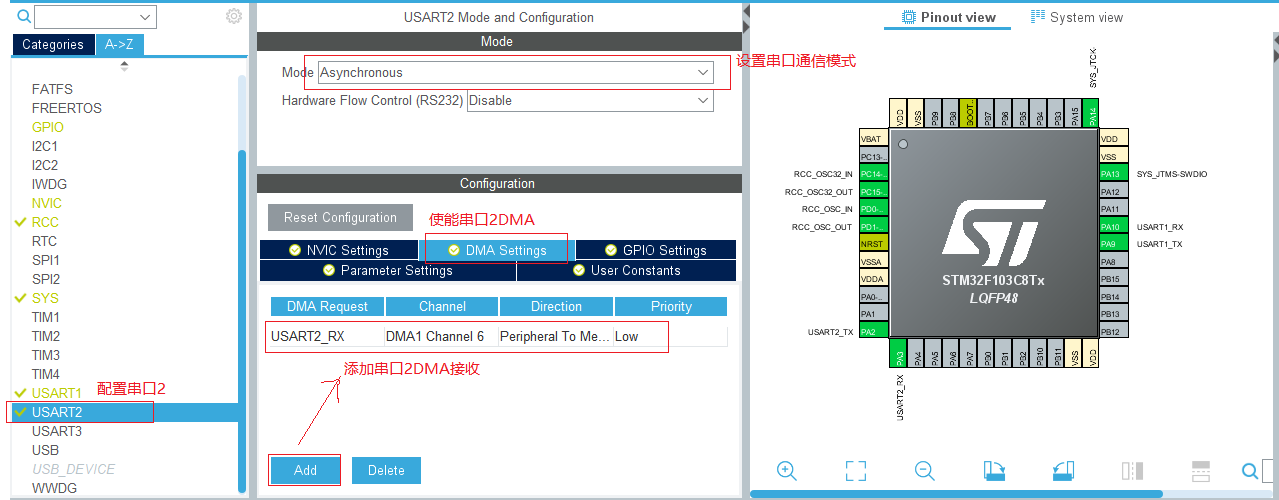Select USB in the peripheral list
1279x500 pixels.
pyautogui.click(x=45, y=450)
